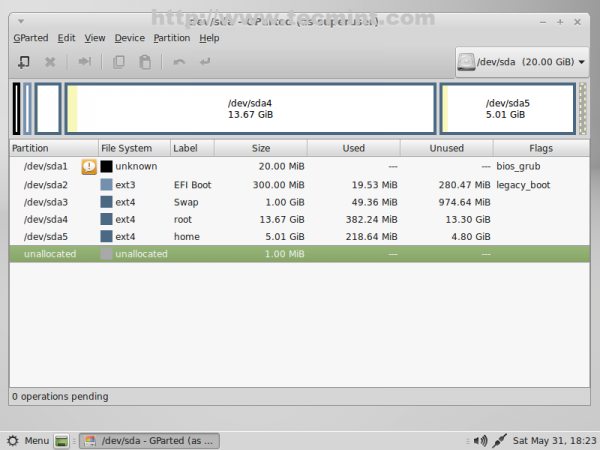The image size is (600, 450).
Task: Click the gray unallocated color swatch
Action: point(106,254)
